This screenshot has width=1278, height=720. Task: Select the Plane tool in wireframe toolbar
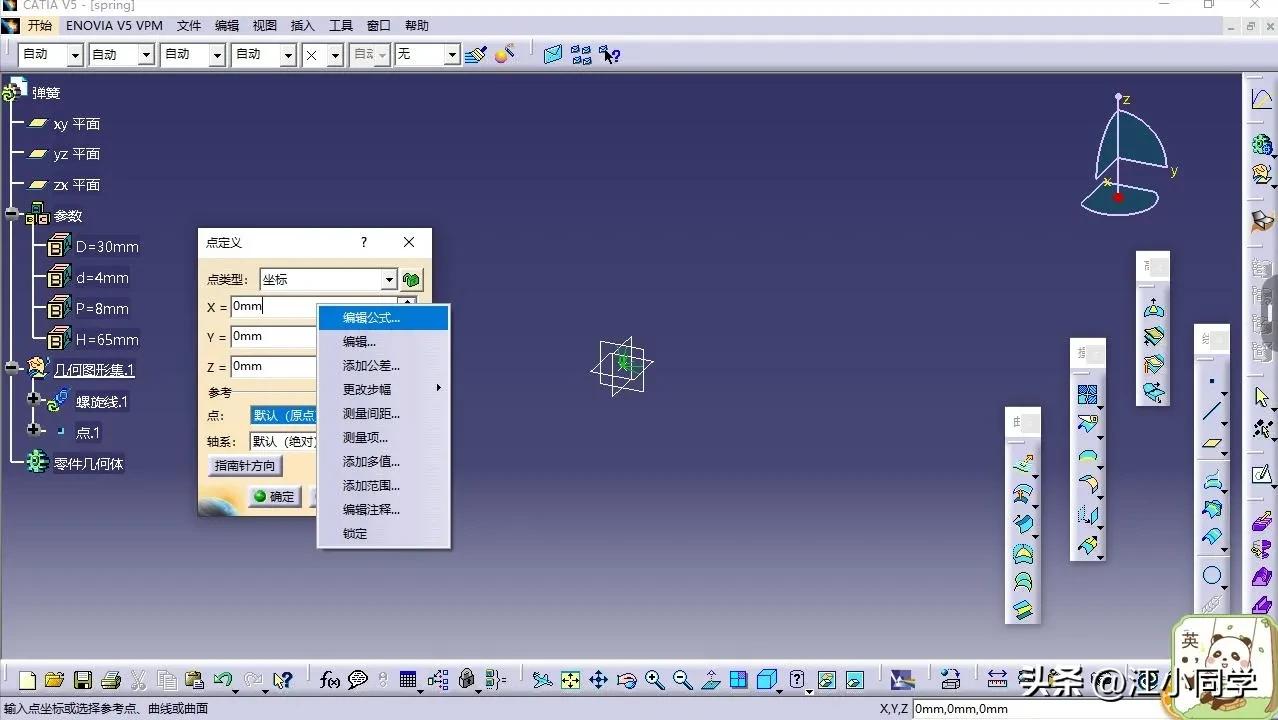1212,443
